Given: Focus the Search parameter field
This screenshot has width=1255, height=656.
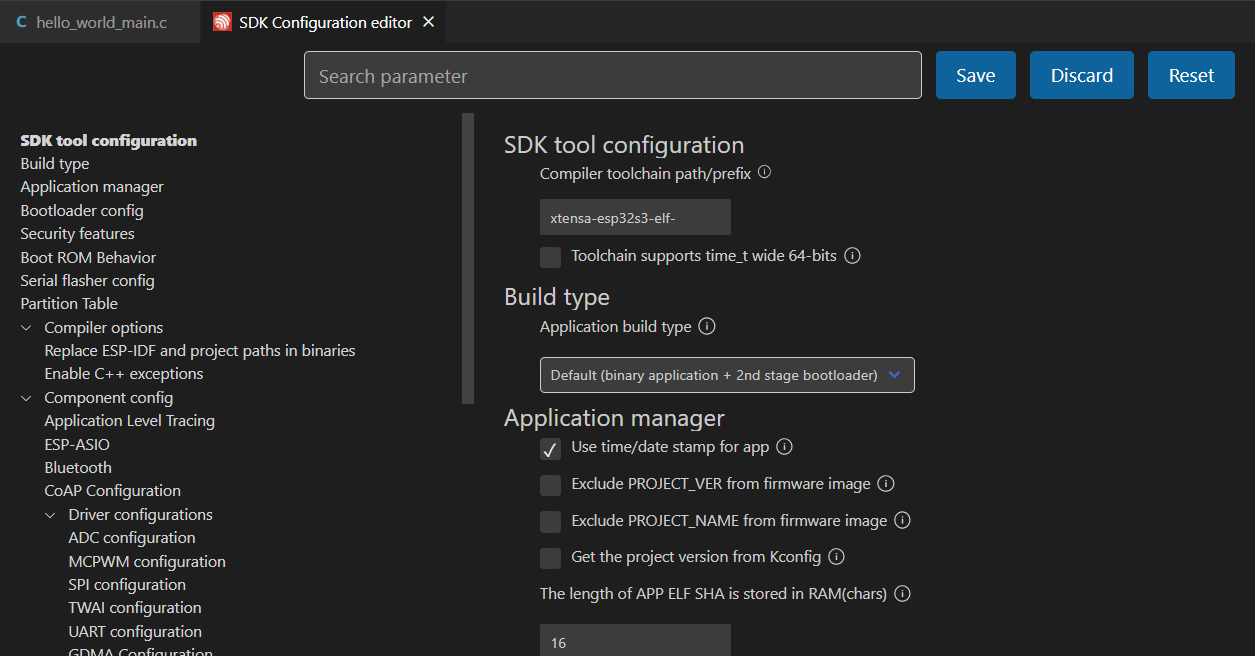Looking at the screenshot, I should [613, 76].
